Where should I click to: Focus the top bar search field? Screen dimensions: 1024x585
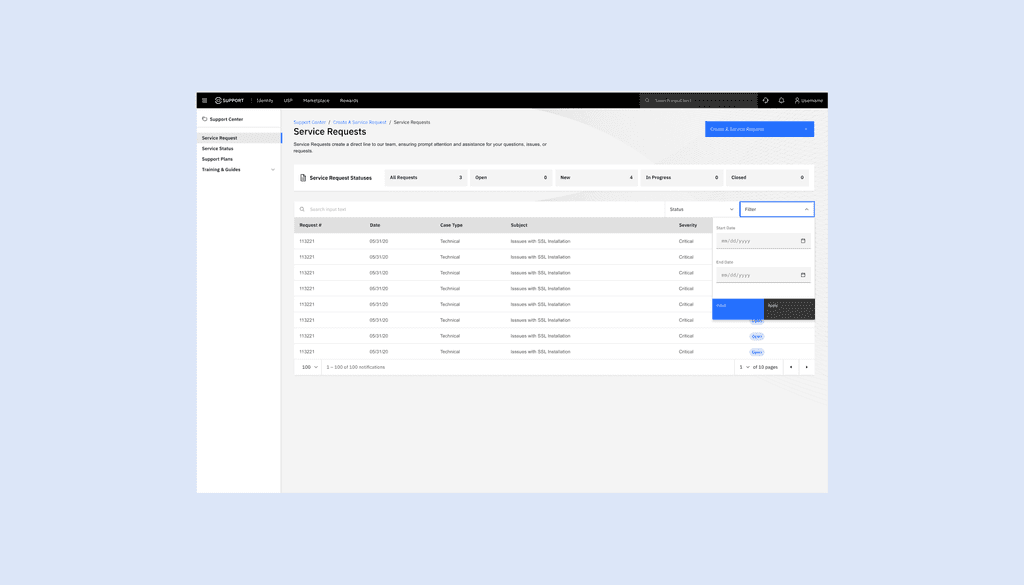coord(699,101)
